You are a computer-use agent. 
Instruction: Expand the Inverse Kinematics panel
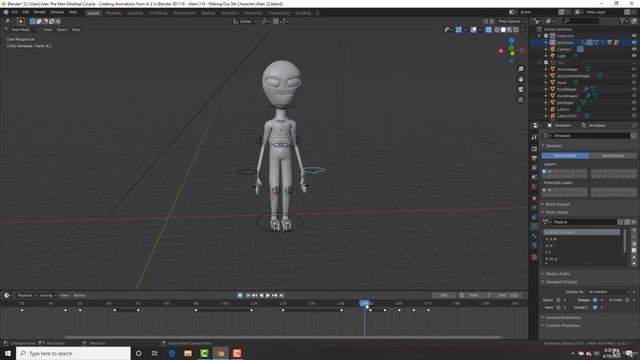[x=563, y=318]
